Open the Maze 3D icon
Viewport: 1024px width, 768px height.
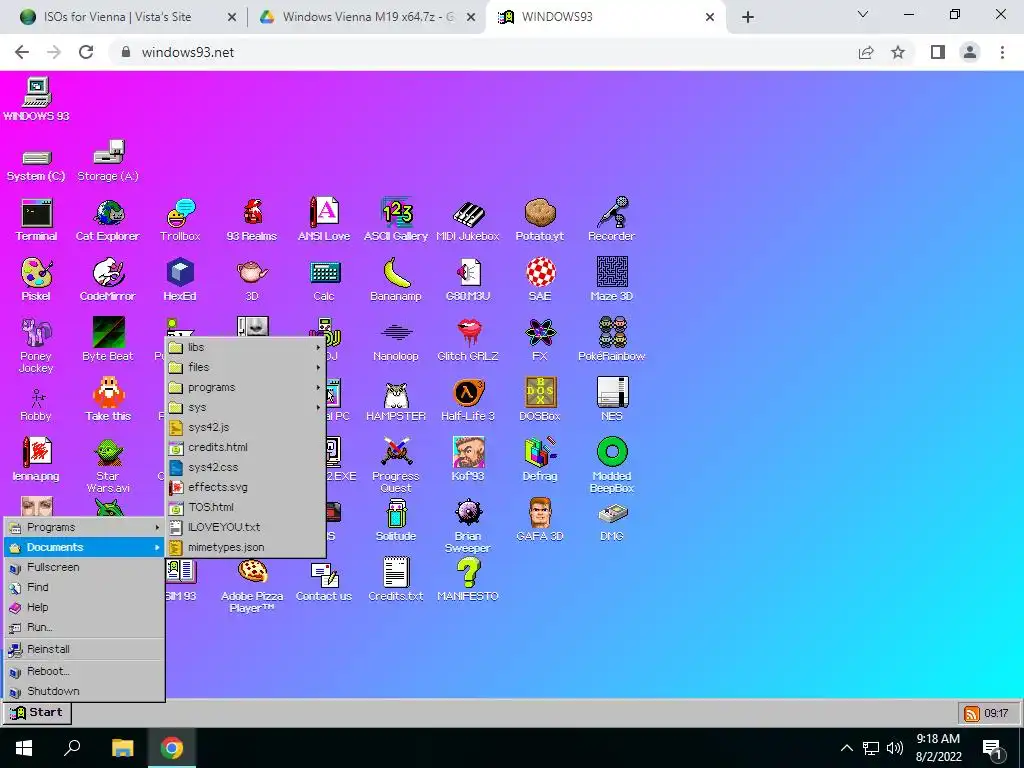tap(612, 280)
